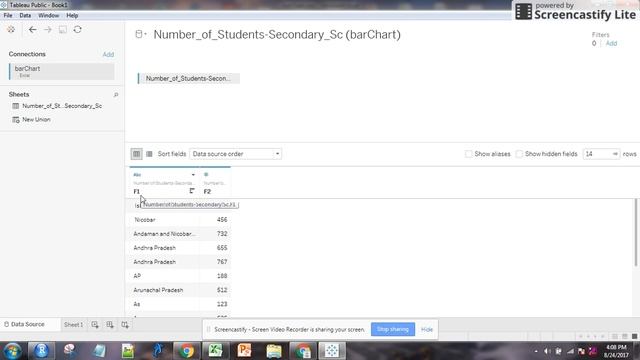
Task: Show hidden system tray icons arrow
Action: 536,351
